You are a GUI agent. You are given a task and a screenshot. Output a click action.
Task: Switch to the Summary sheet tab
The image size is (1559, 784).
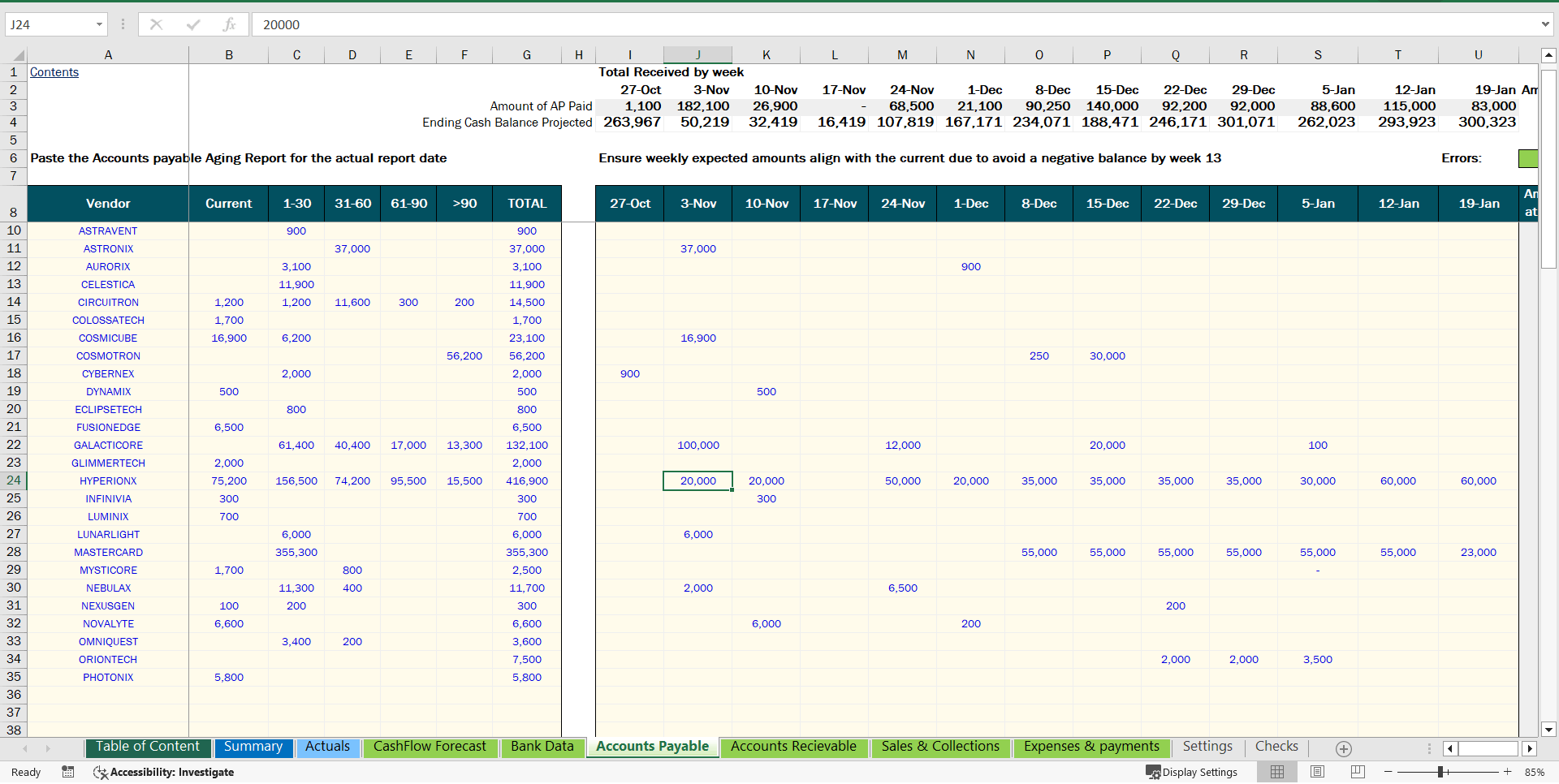point(253,747)
